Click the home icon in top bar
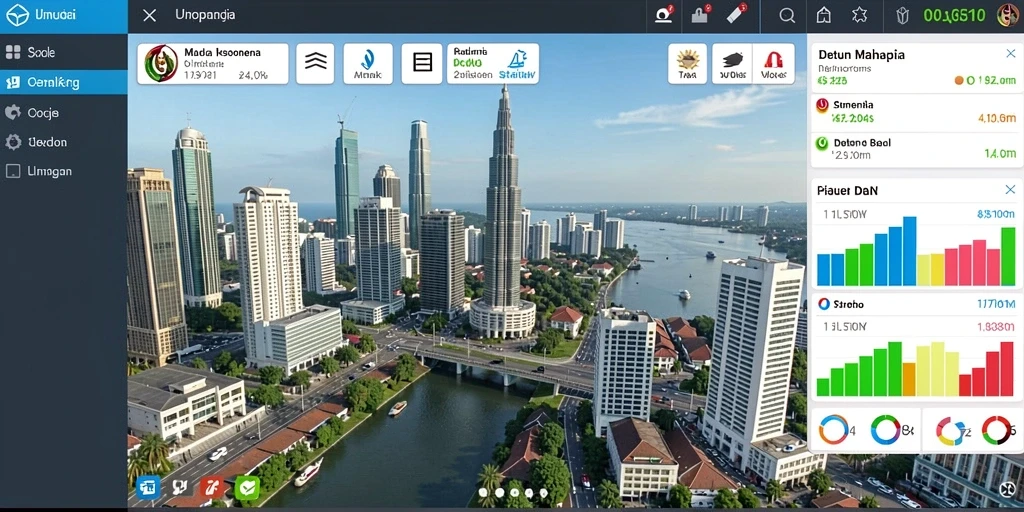The image size is (1024, 512). point(824,16)
